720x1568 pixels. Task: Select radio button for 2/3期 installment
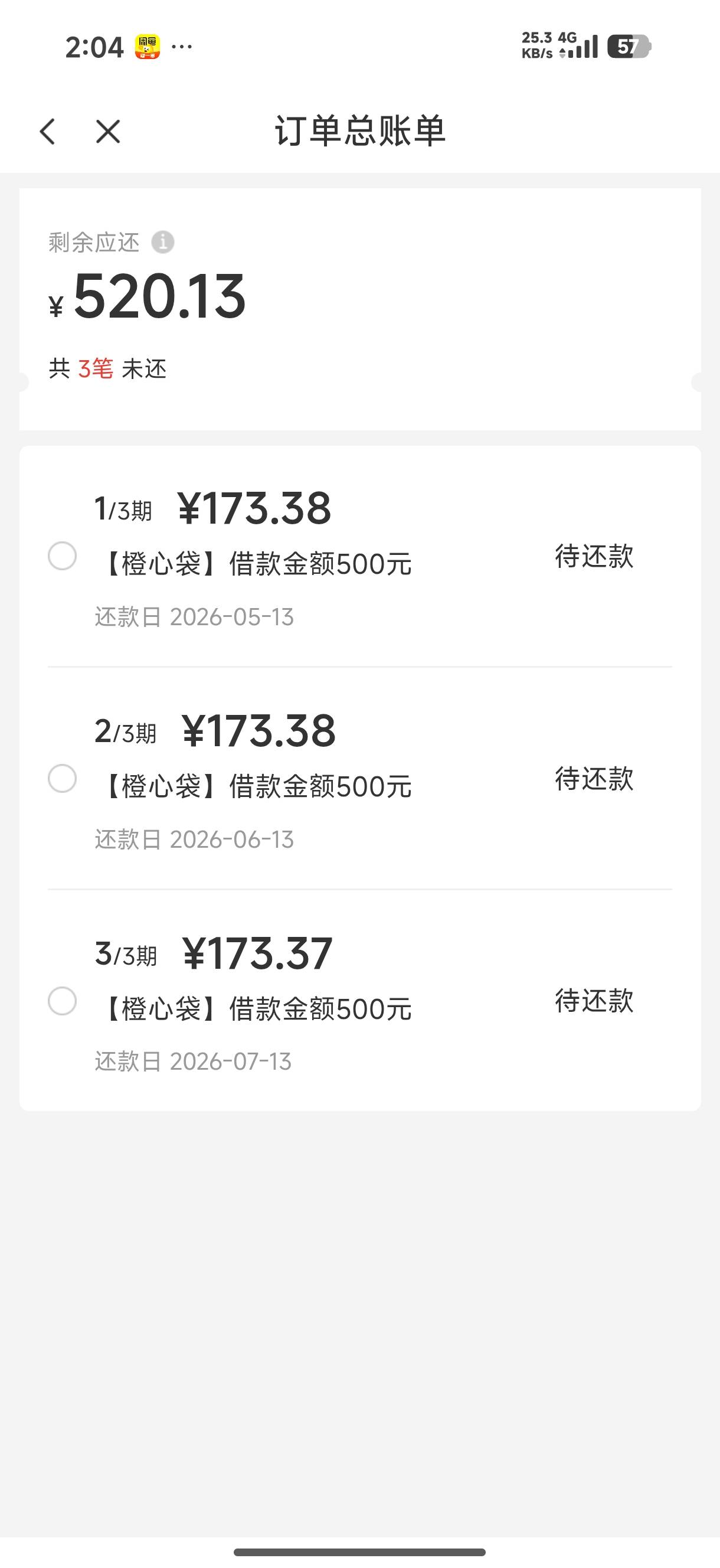click(x=62, y=779)
